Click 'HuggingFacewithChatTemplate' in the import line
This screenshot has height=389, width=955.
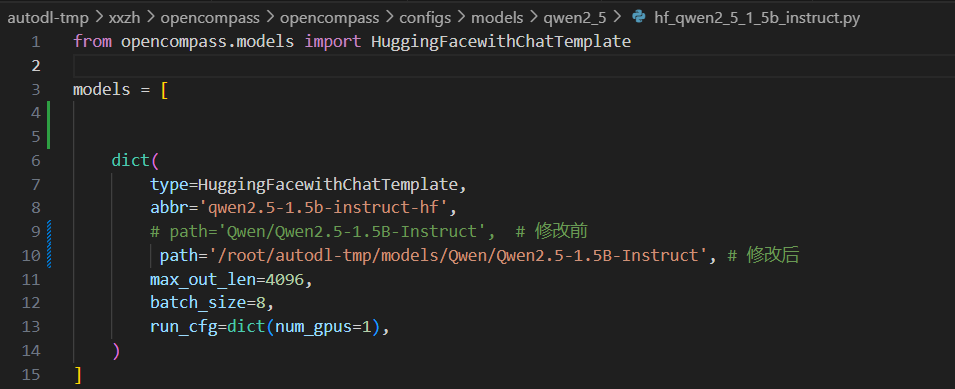point(501,42)
